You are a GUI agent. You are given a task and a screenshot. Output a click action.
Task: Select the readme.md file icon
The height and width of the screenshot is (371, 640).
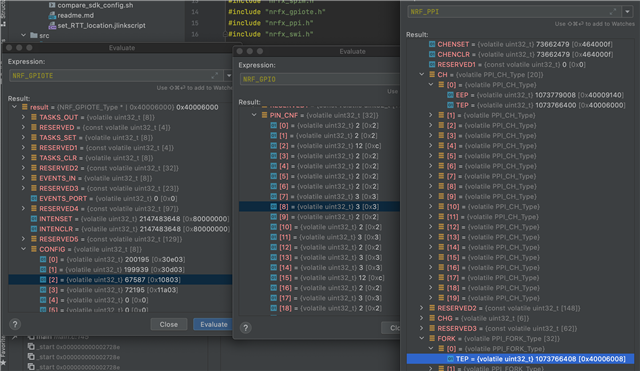(52, 15)
